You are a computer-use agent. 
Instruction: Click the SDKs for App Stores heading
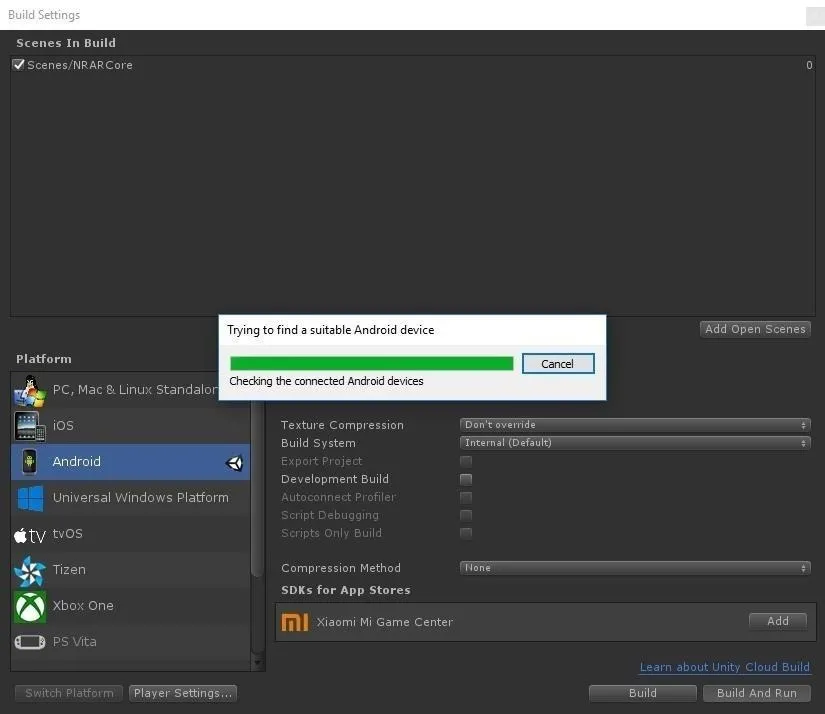[346, 590]
